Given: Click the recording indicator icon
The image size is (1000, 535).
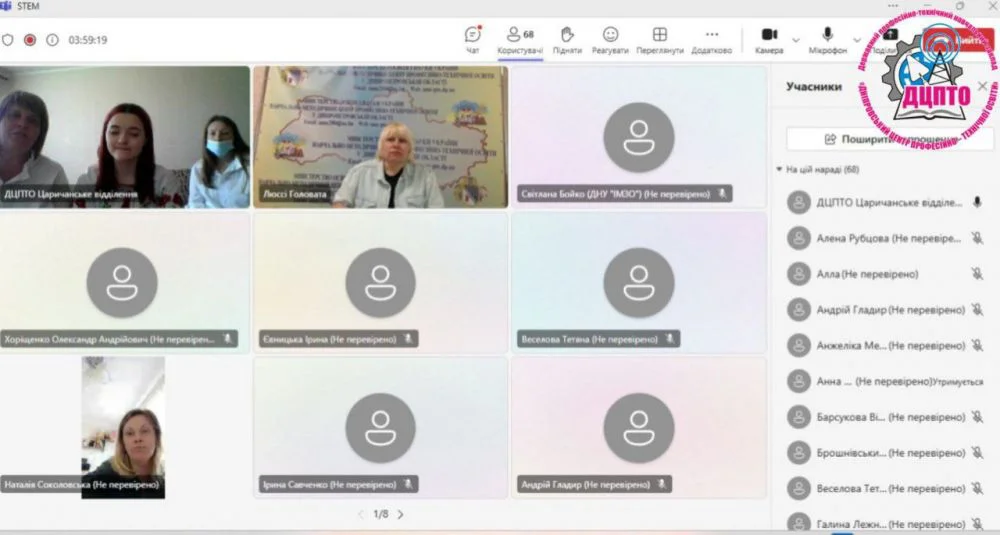Looking at the screenshot, I should (x=30, y=40).
